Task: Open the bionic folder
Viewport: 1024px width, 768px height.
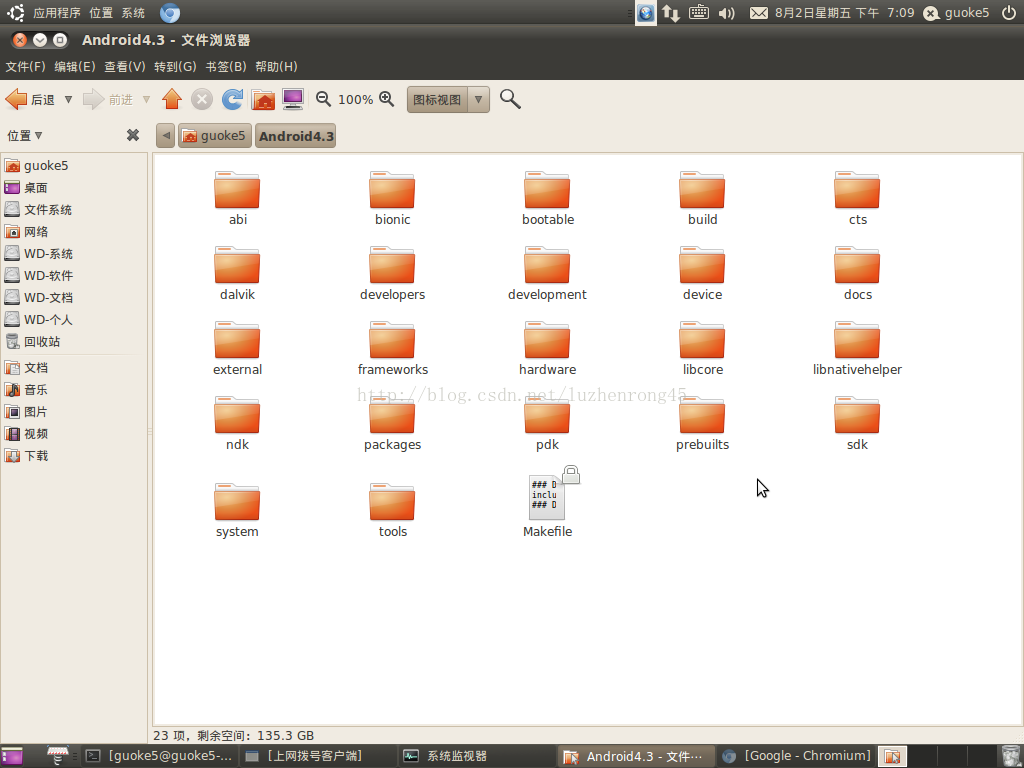Action: pos(392,199)
